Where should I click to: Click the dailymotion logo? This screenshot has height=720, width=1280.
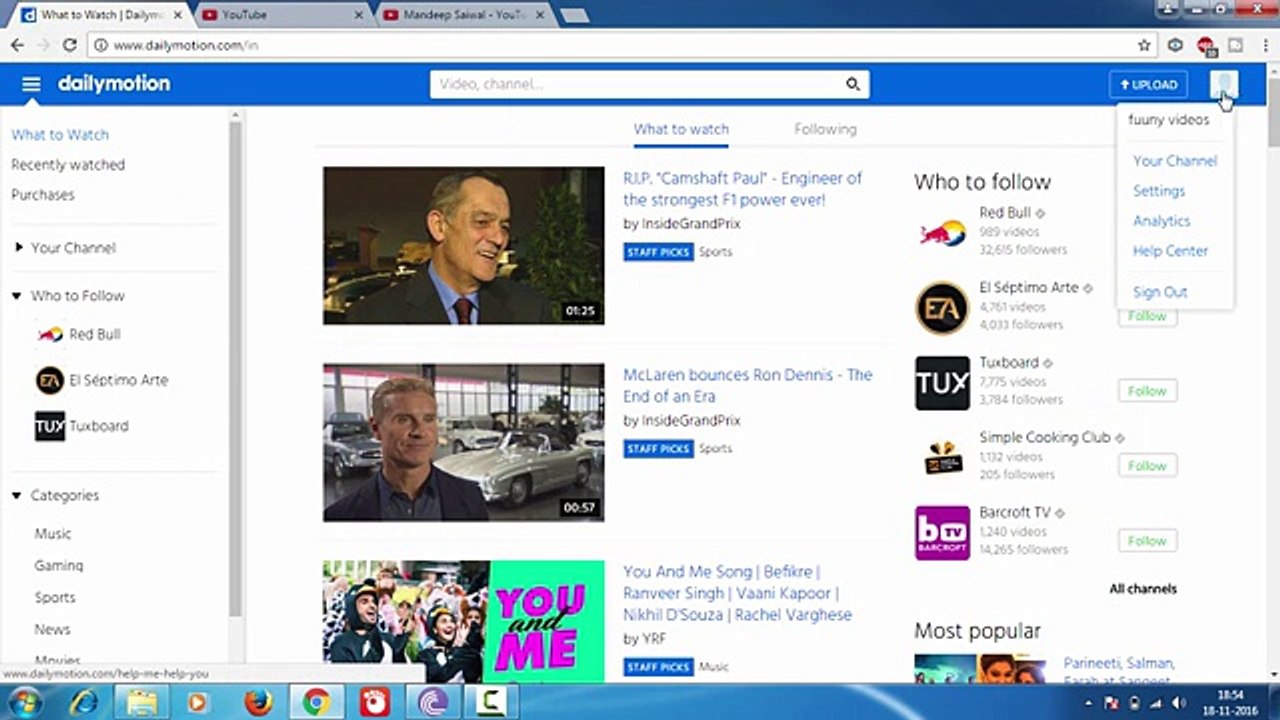click(114, 84)
